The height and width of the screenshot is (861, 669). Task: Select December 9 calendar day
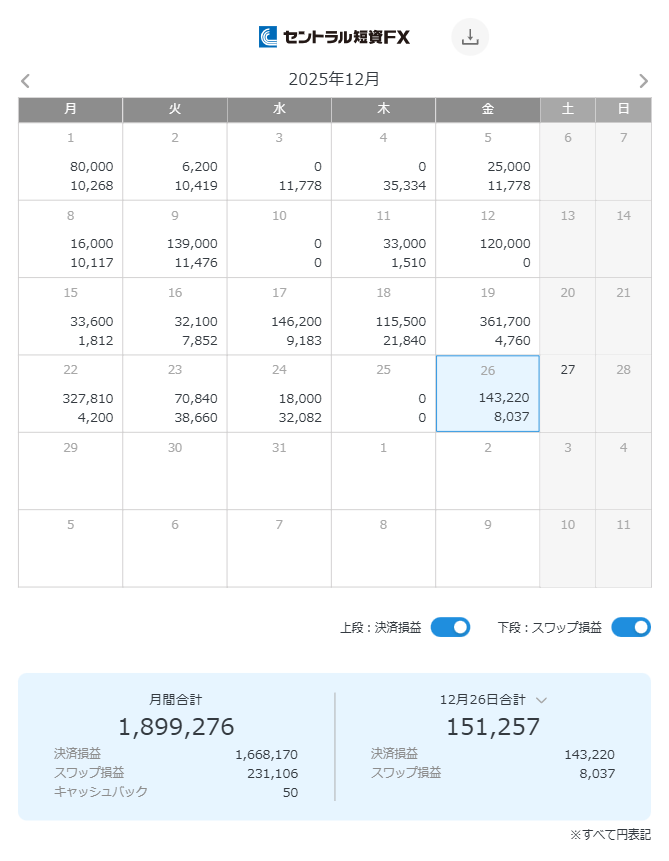(175, 239)
